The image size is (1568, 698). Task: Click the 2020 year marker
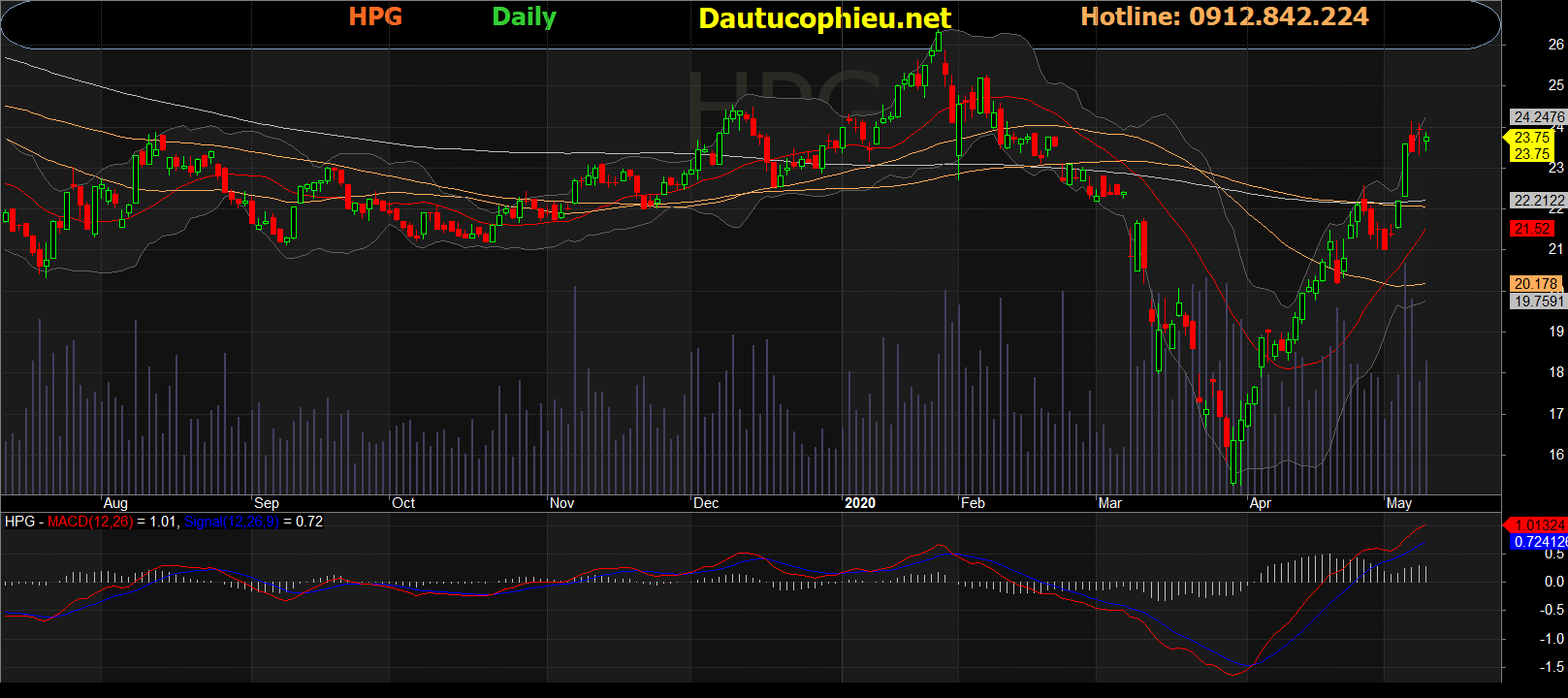[860, 503]
